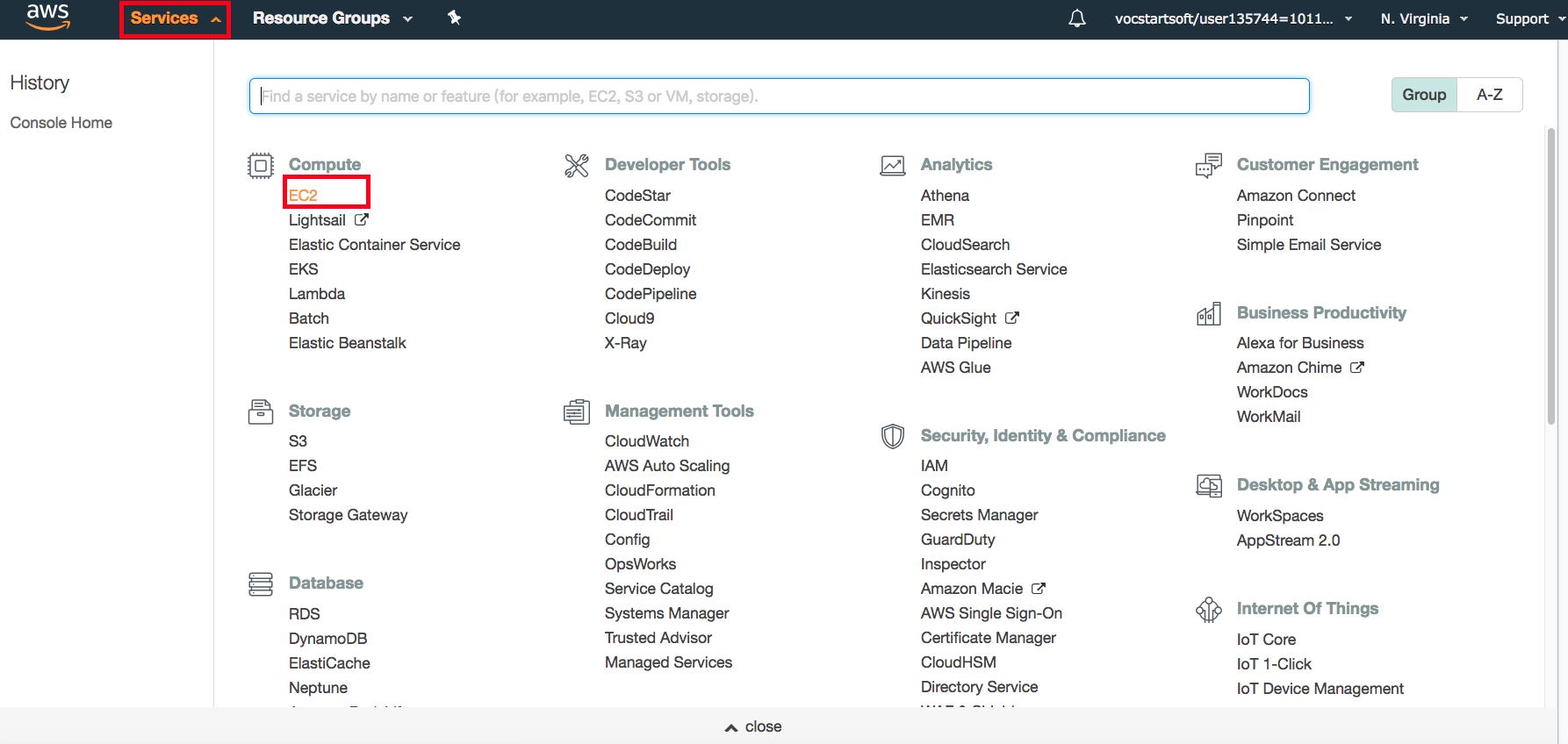Click external link icon beside QuickSight
The height and width of the screenshot is (744, 1568).
coord(1012,318)
